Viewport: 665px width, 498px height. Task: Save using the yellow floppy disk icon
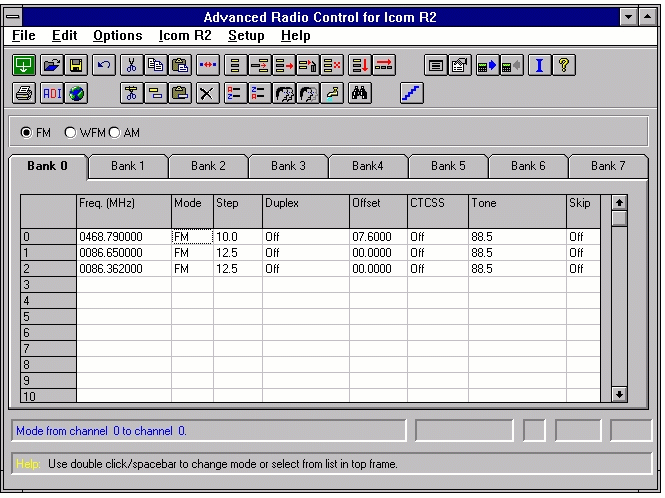pos(76,65)
